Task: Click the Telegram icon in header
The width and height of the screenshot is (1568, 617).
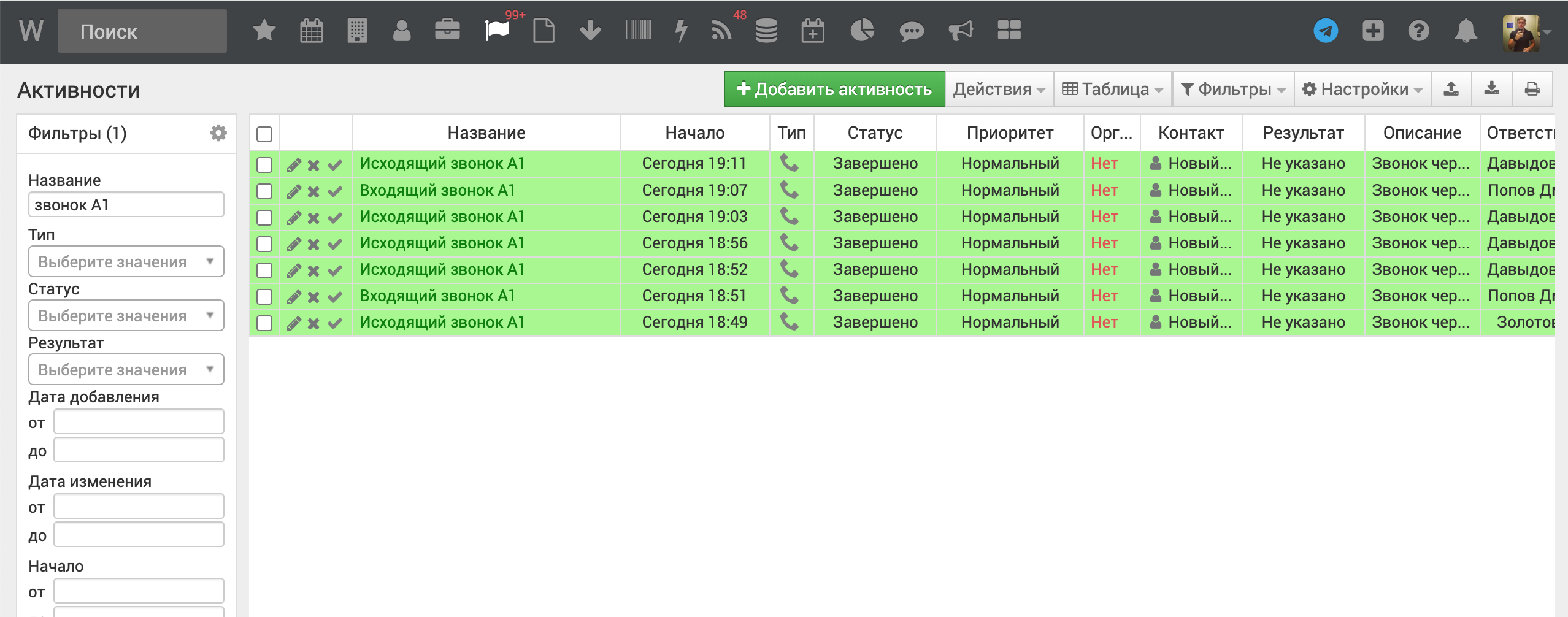Action: click(x=1325, y=31)
